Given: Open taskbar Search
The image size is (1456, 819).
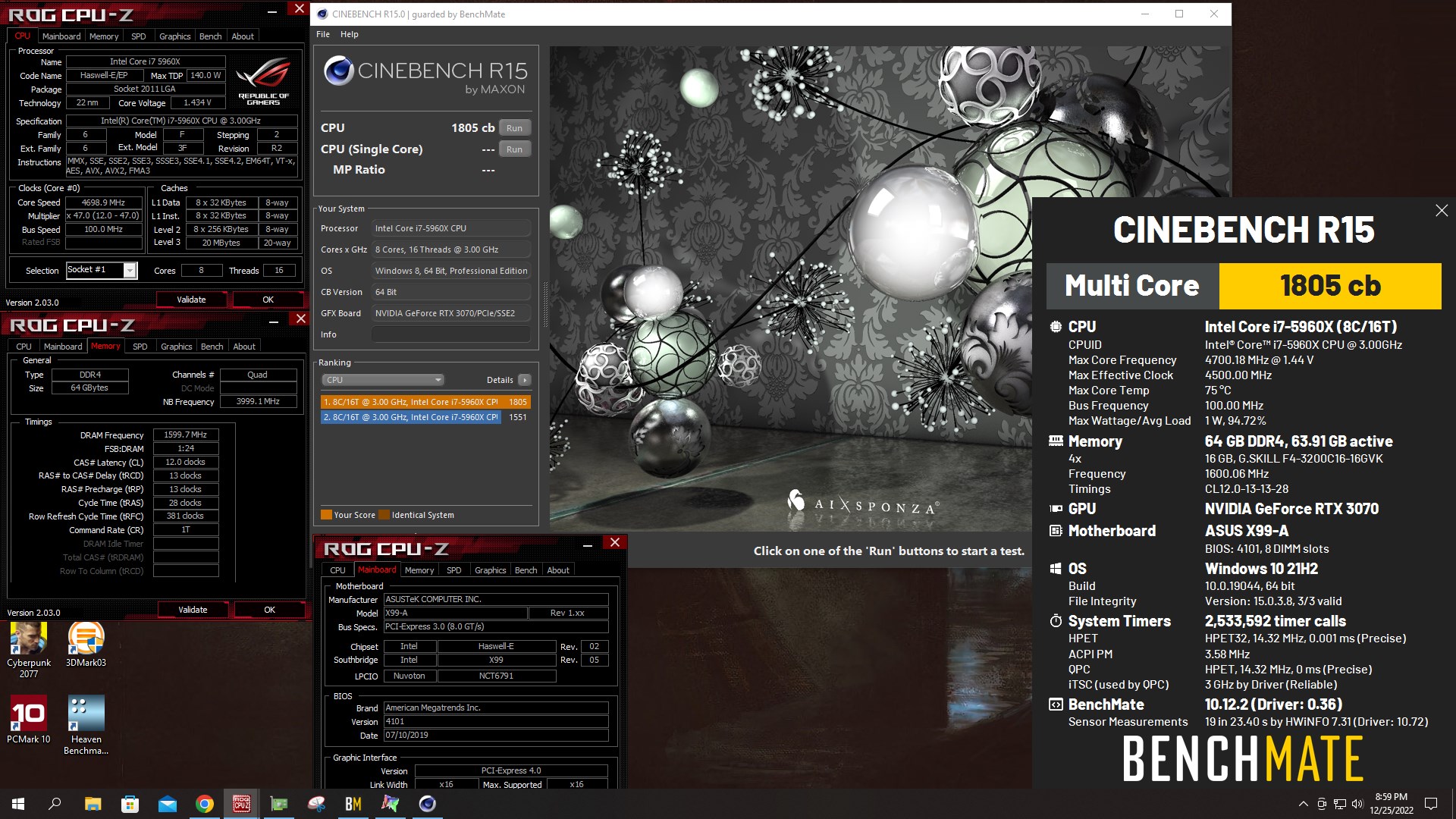Looking at the screenshot, I should click(55, 804).
